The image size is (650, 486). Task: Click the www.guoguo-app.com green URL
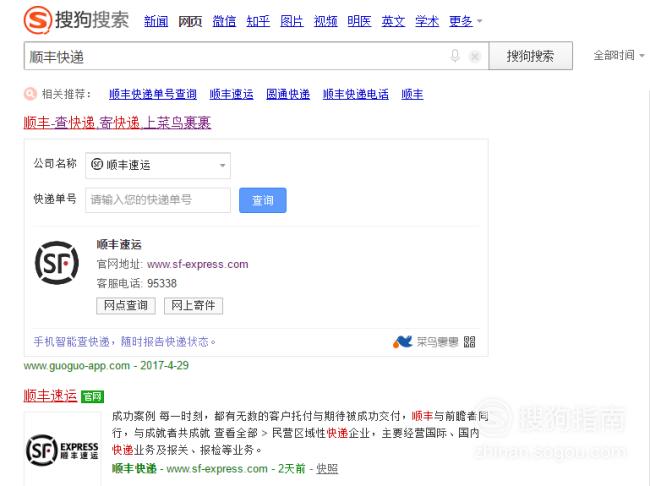77,365
